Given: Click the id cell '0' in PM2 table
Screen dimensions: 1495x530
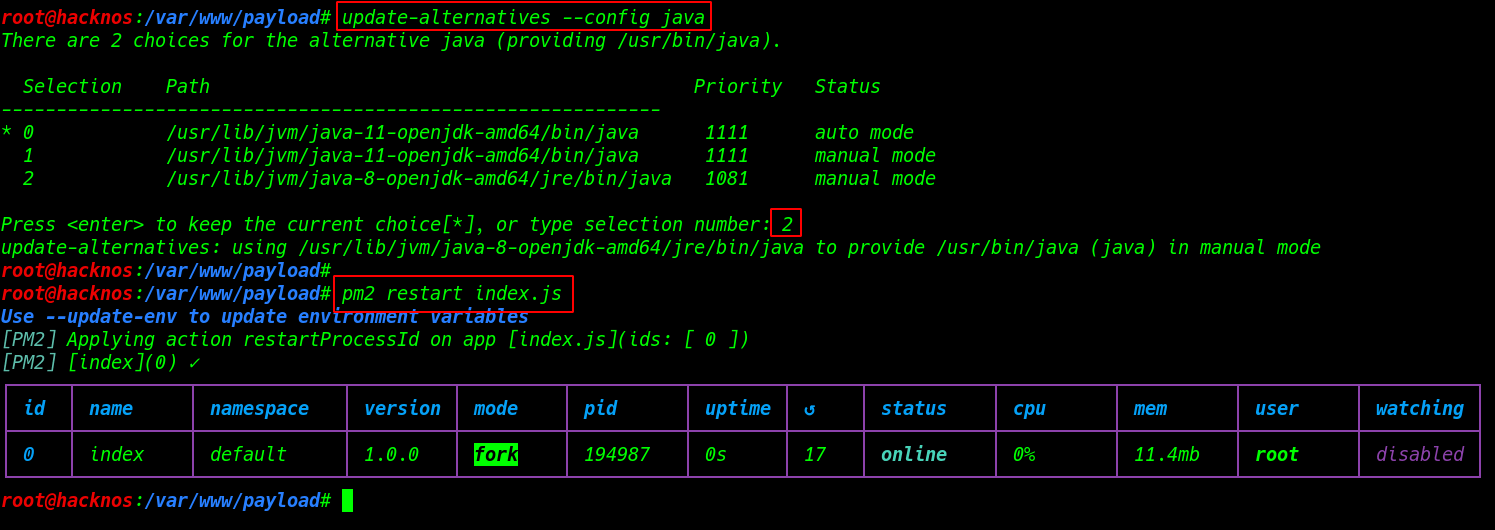Looking at the screenshot, I should [x=28, y=455].
